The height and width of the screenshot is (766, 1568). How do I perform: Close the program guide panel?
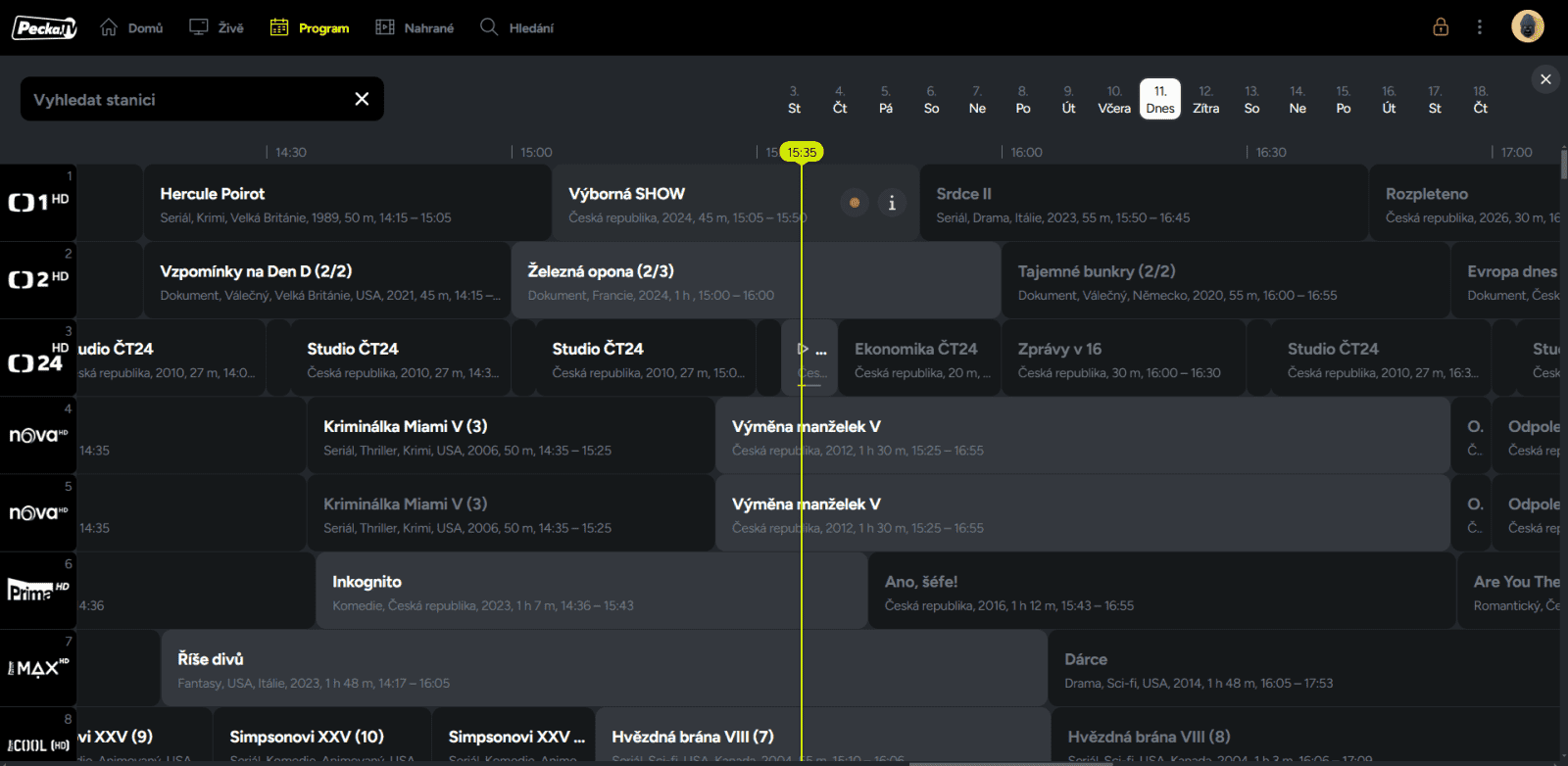(x=1545, y=79)
